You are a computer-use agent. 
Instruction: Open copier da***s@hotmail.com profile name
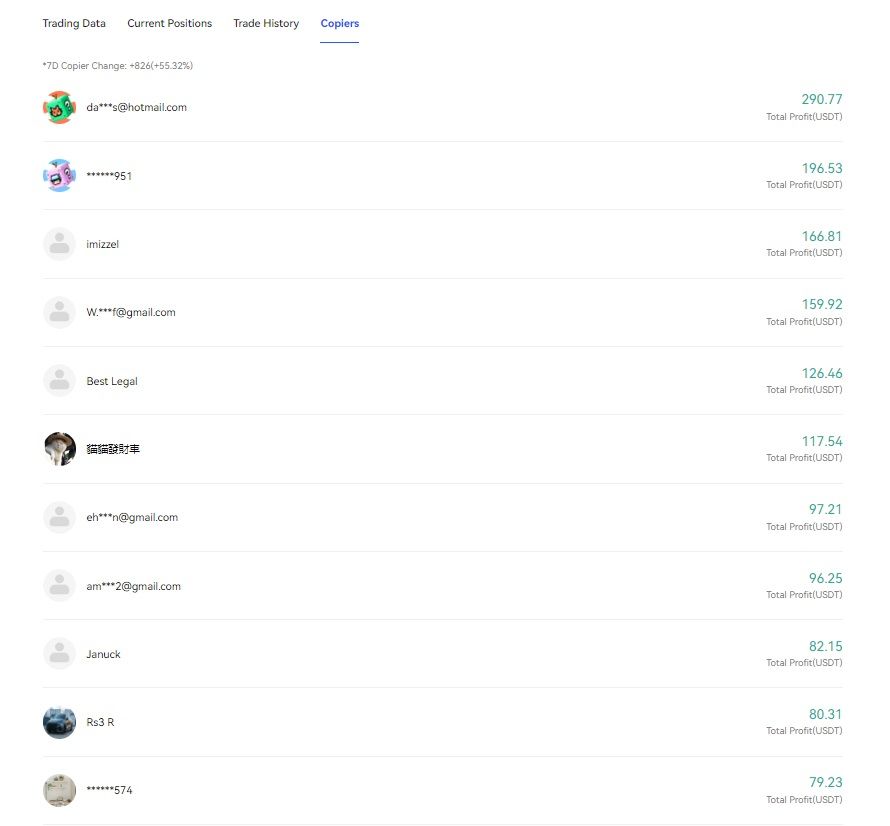pyautogui.click(x=136, y=107)
